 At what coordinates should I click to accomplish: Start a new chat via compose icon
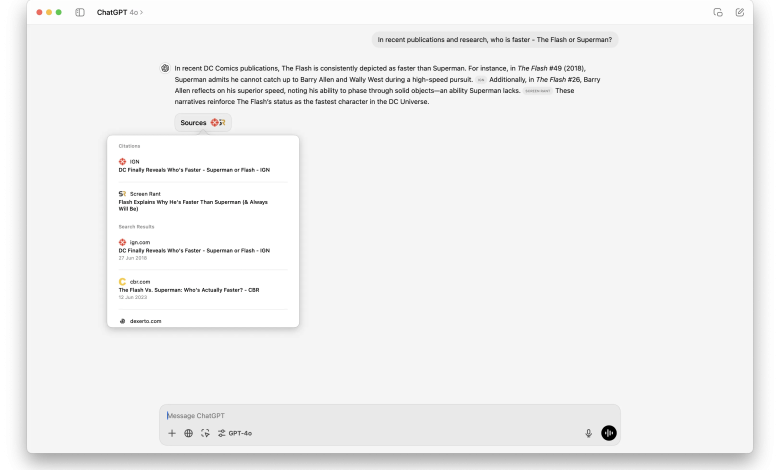pos(739,12)
